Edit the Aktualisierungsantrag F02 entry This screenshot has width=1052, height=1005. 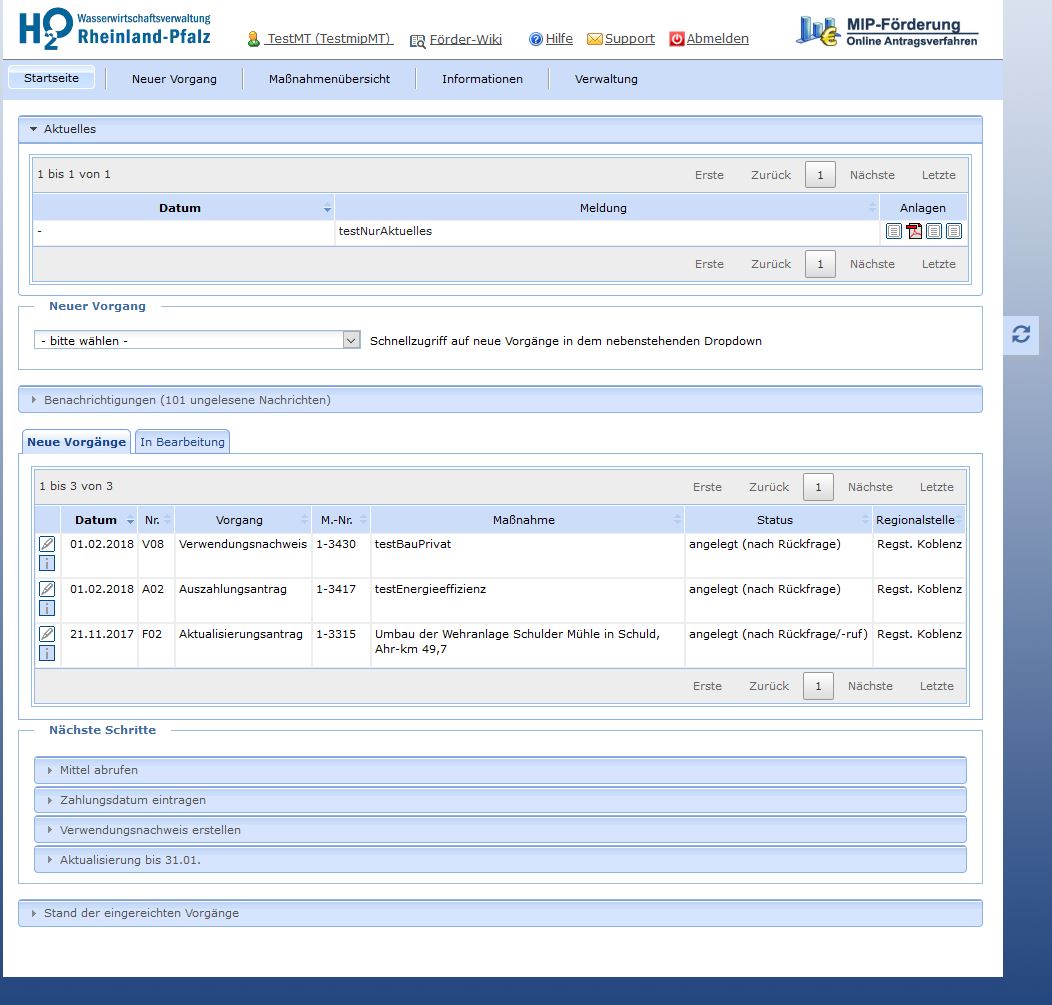(47, 634)
